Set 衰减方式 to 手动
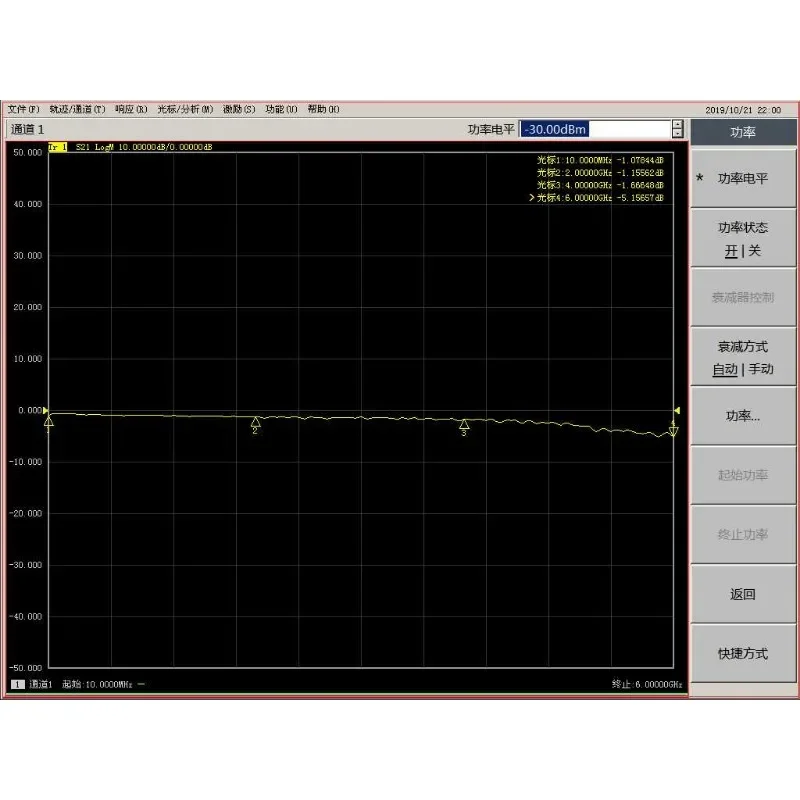Viewport: 800px width, 800px height. click(761, 369)
